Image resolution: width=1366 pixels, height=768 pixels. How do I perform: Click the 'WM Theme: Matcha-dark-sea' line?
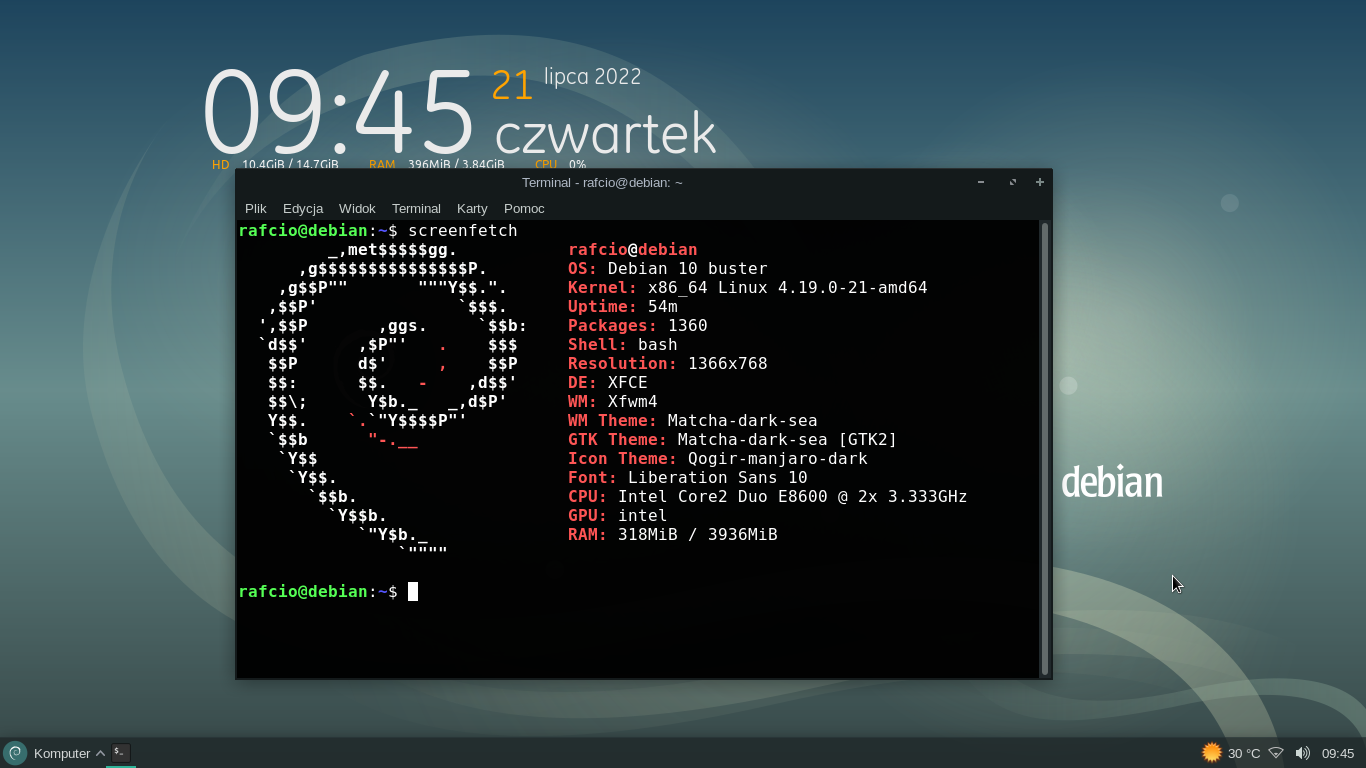point(693,420)
